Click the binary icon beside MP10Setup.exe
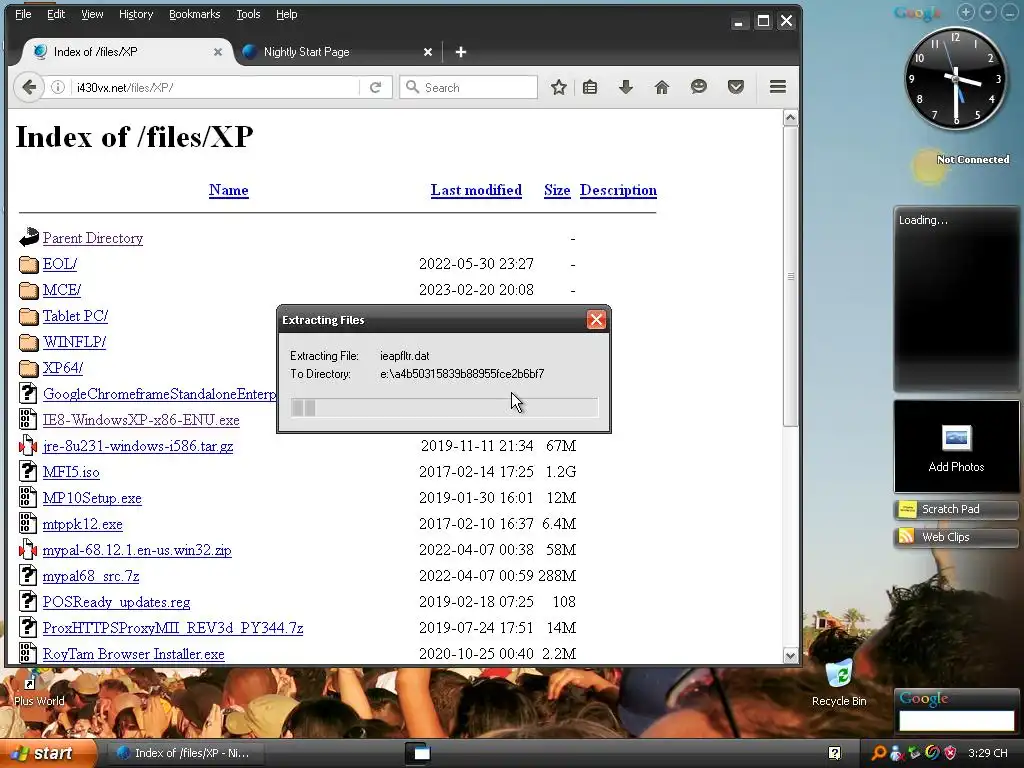Viewport: 1024px width, 768px height. click(28, 498)
